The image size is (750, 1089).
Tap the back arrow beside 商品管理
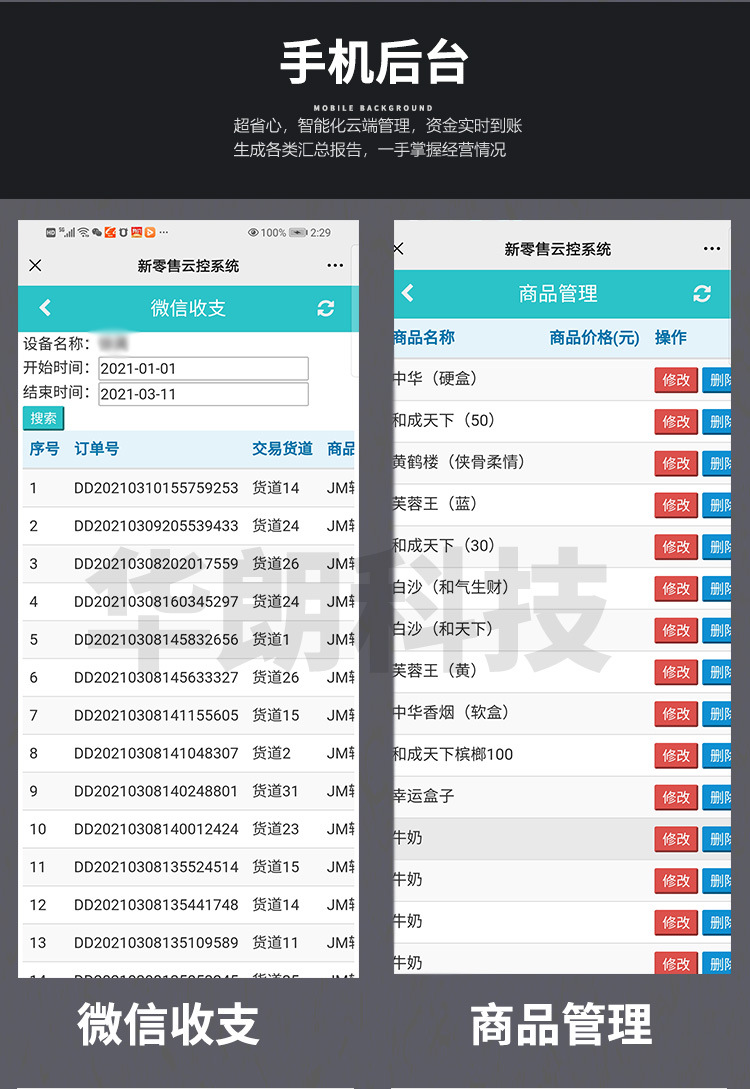pos(408,293)
